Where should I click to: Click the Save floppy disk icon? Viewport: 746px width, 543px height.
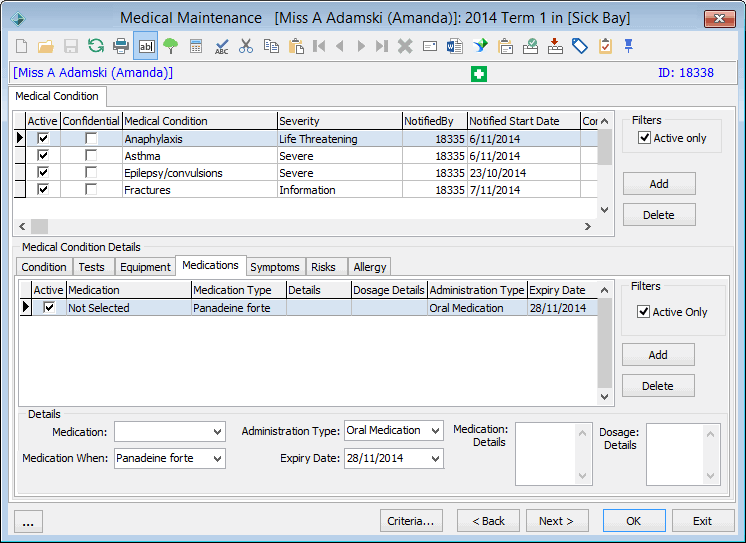pos(71,46)
